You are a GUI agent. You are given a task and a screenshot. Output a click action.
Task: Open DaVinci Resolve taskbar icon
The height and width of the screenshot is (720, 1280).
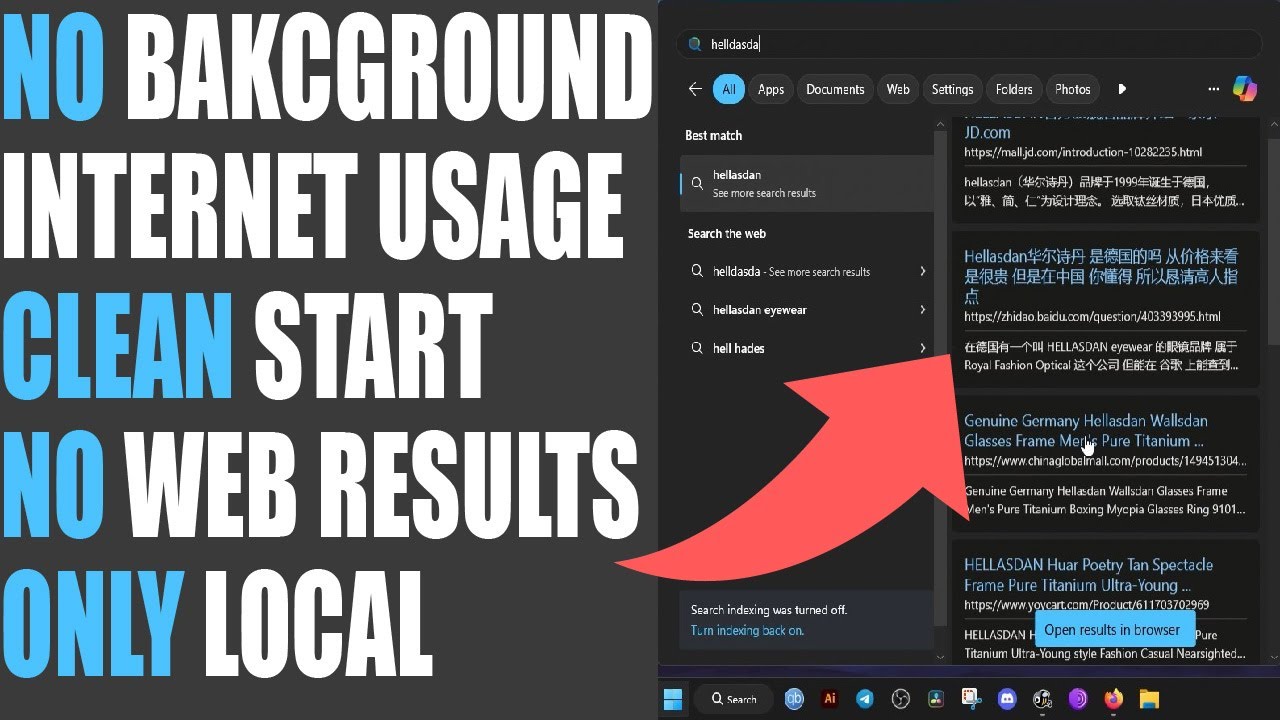point(936,699)
